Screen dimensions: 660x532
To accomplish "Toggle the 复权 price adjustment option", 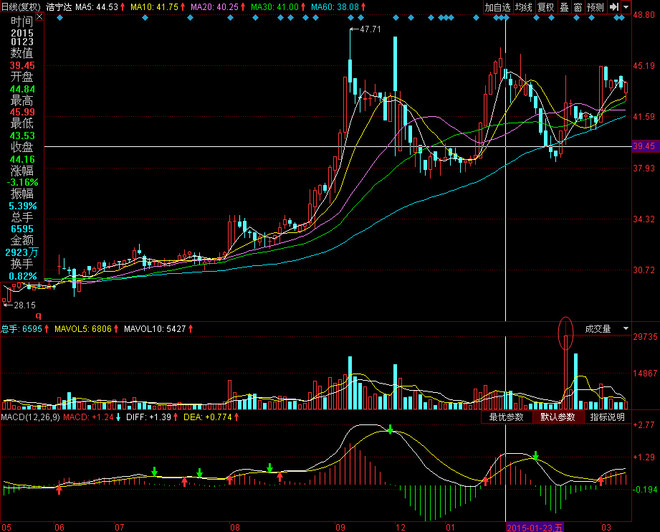I will (546, 7).
